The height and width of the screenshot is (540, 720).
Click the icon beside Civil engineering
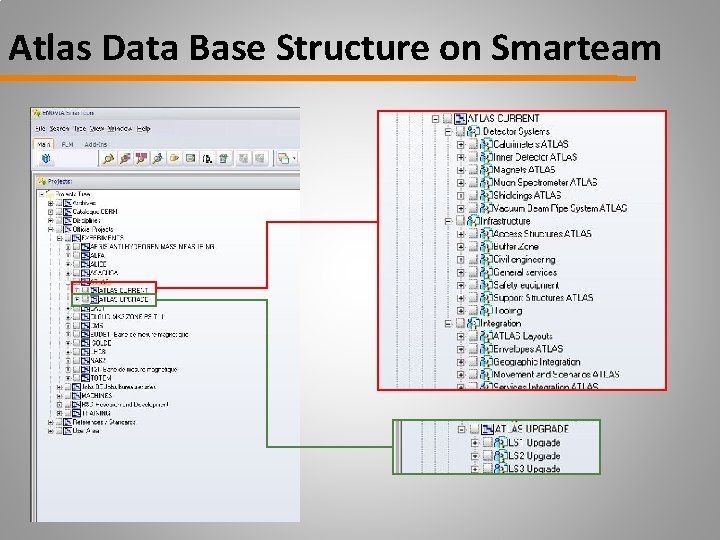tap(486, 259)
